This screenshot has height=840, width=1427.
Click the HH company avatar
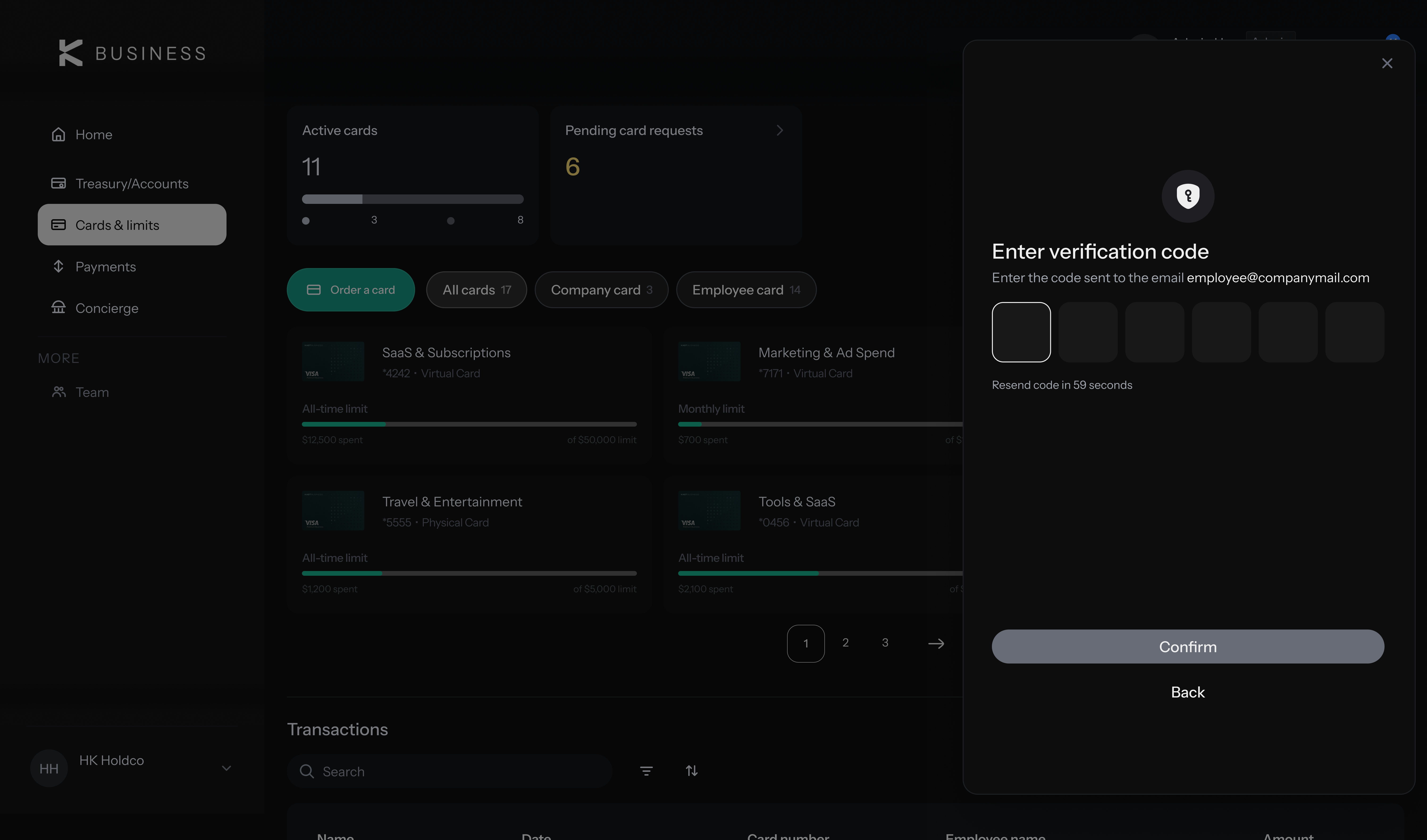point(49,768)
